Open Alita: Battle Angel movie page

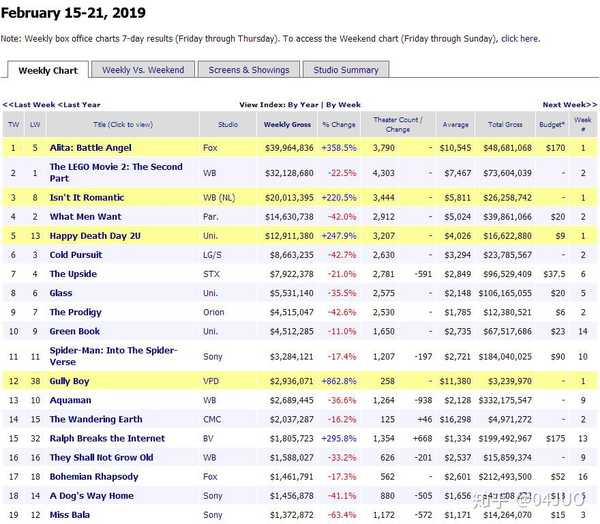coord(91,148)
